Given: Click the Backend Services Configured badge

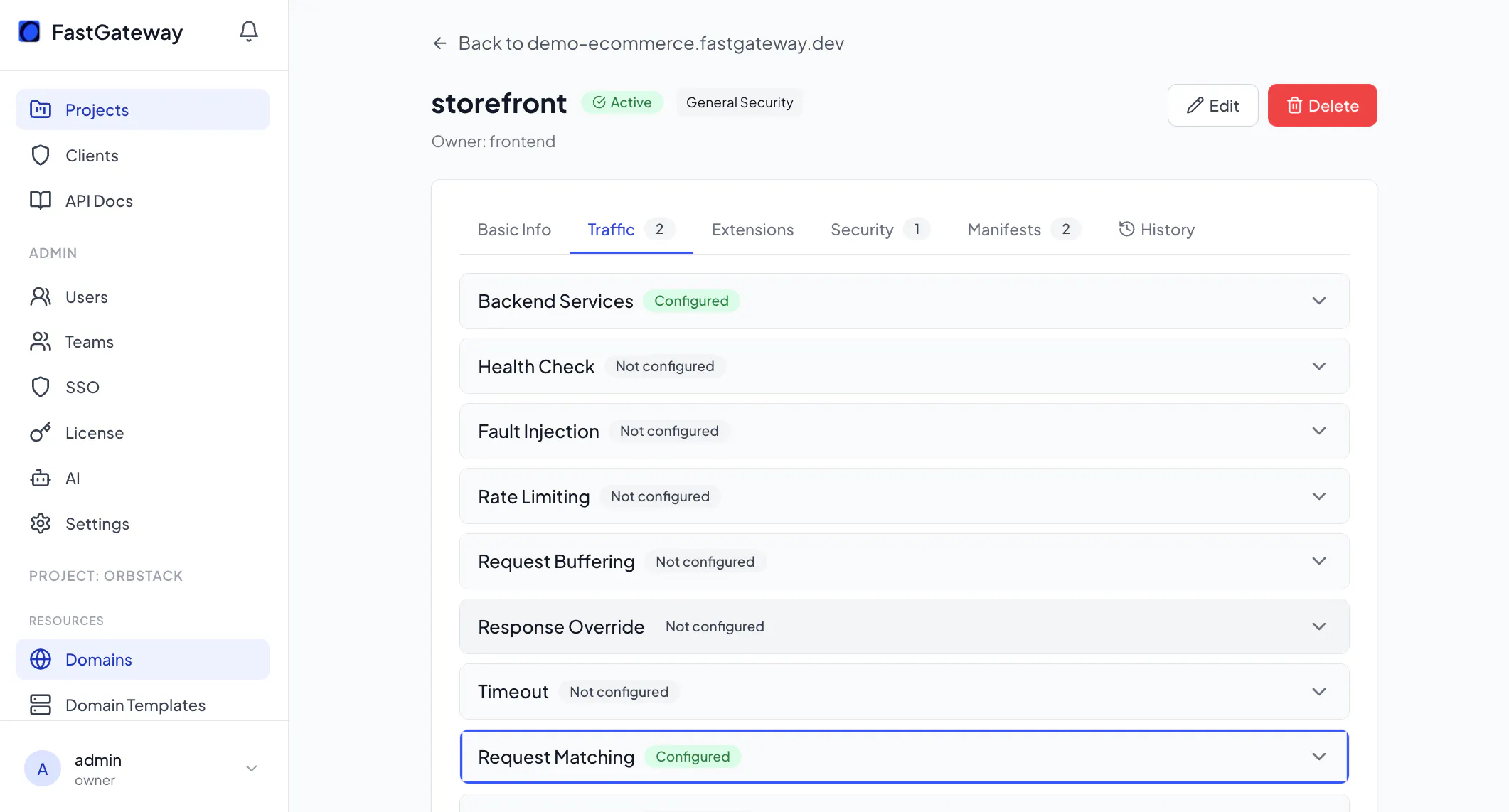Looking at the screenshot, I should 691,301.
